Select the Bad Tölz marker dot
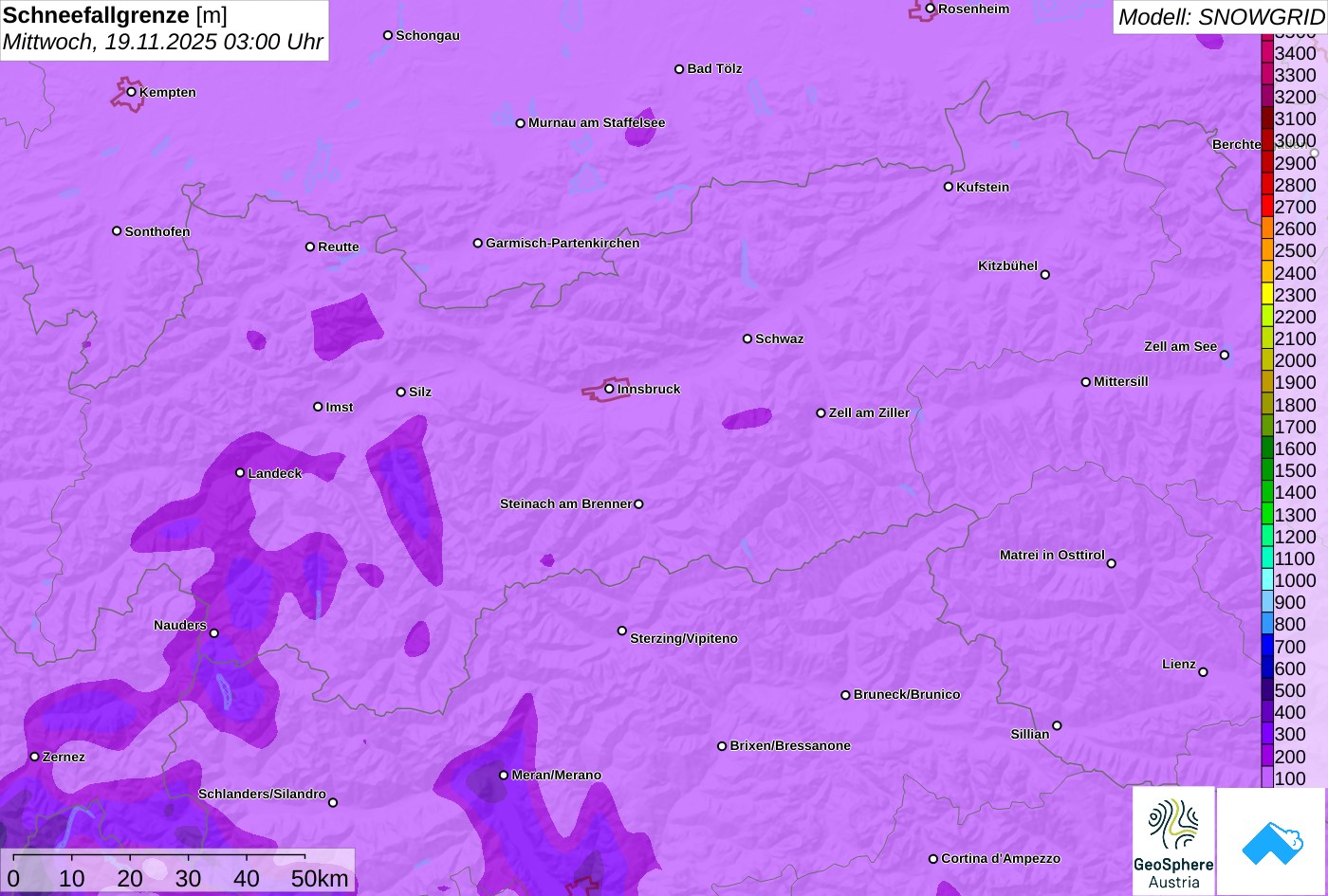Viewport: 1328px width, 896px height. 679,69
